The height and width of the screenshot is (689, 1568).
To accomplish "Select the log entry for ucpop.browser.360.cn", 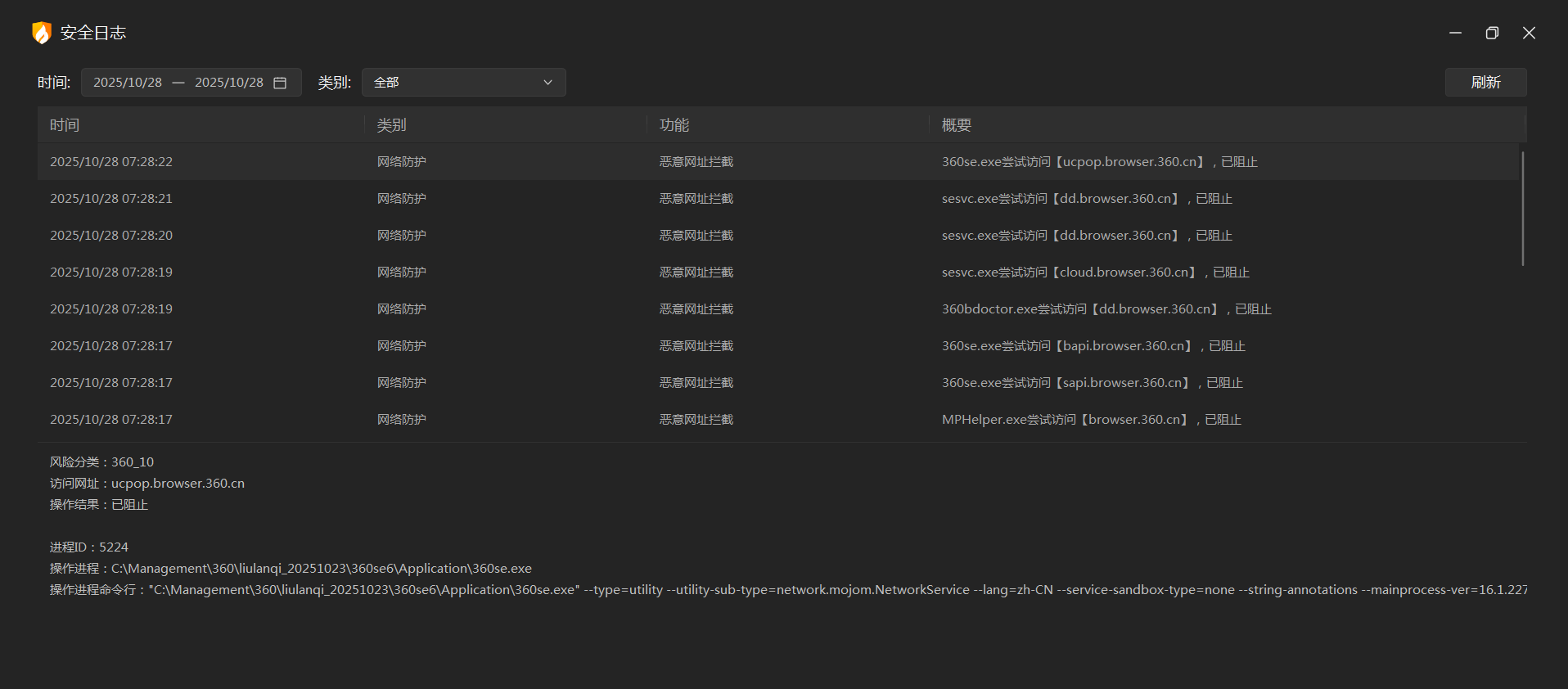I will tap(778, 162).
